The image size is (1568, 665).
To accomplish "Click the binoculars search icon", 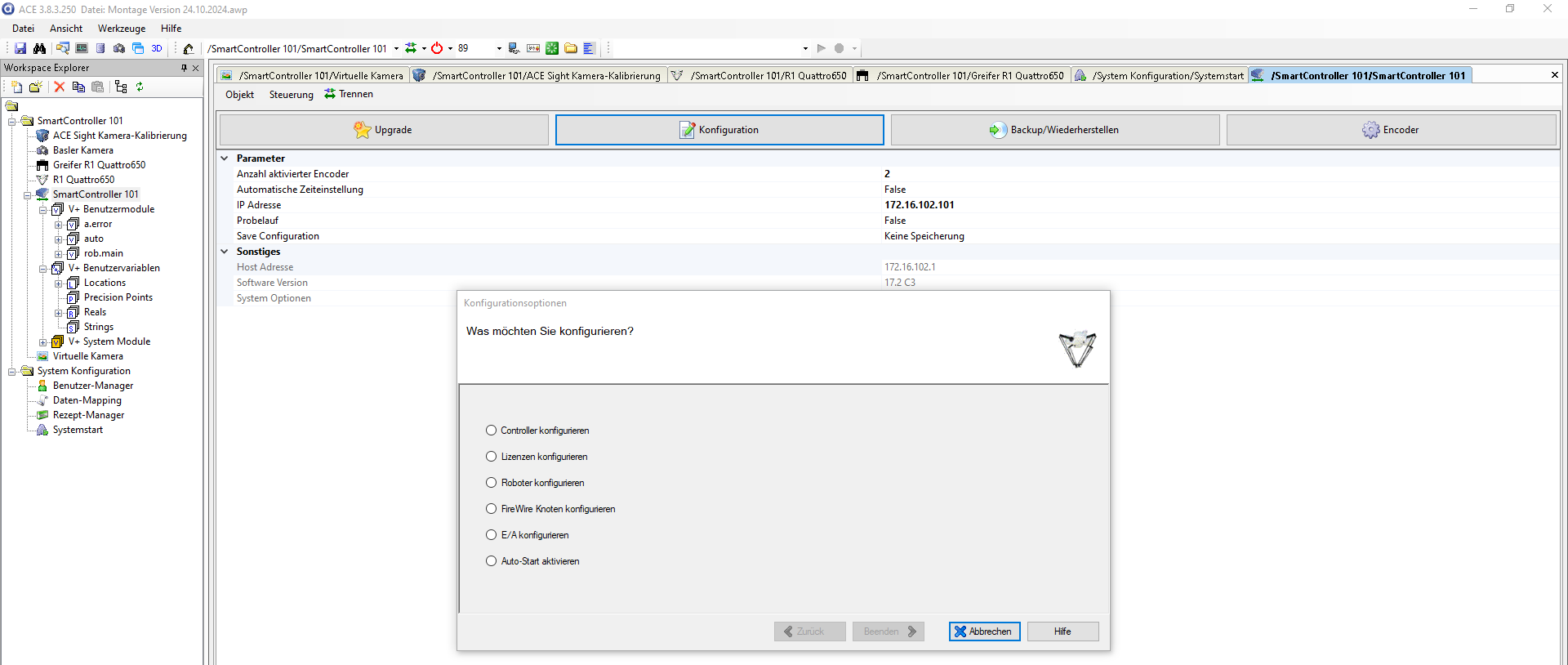I will 39,48.
